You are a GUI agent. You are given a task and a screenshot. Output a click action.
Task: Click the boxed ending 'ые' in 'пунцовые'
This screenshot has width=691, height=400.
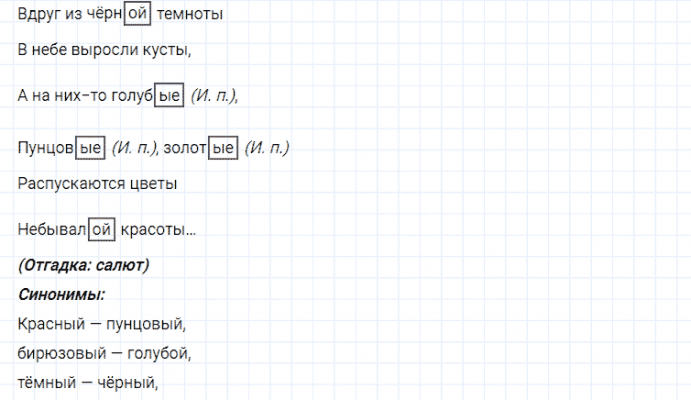pyautogui.click(x=92, y=148)
